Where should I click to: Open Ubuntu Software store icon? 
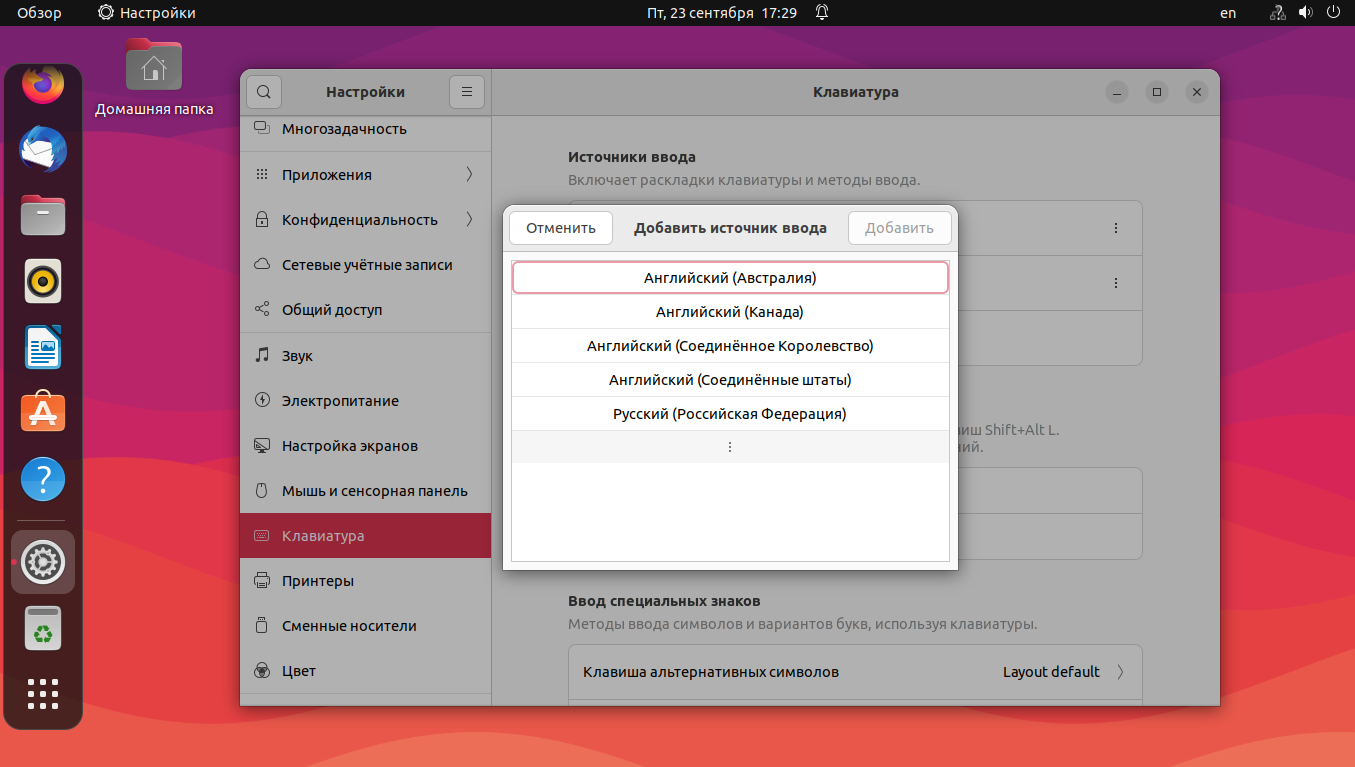tap(43, 412)
